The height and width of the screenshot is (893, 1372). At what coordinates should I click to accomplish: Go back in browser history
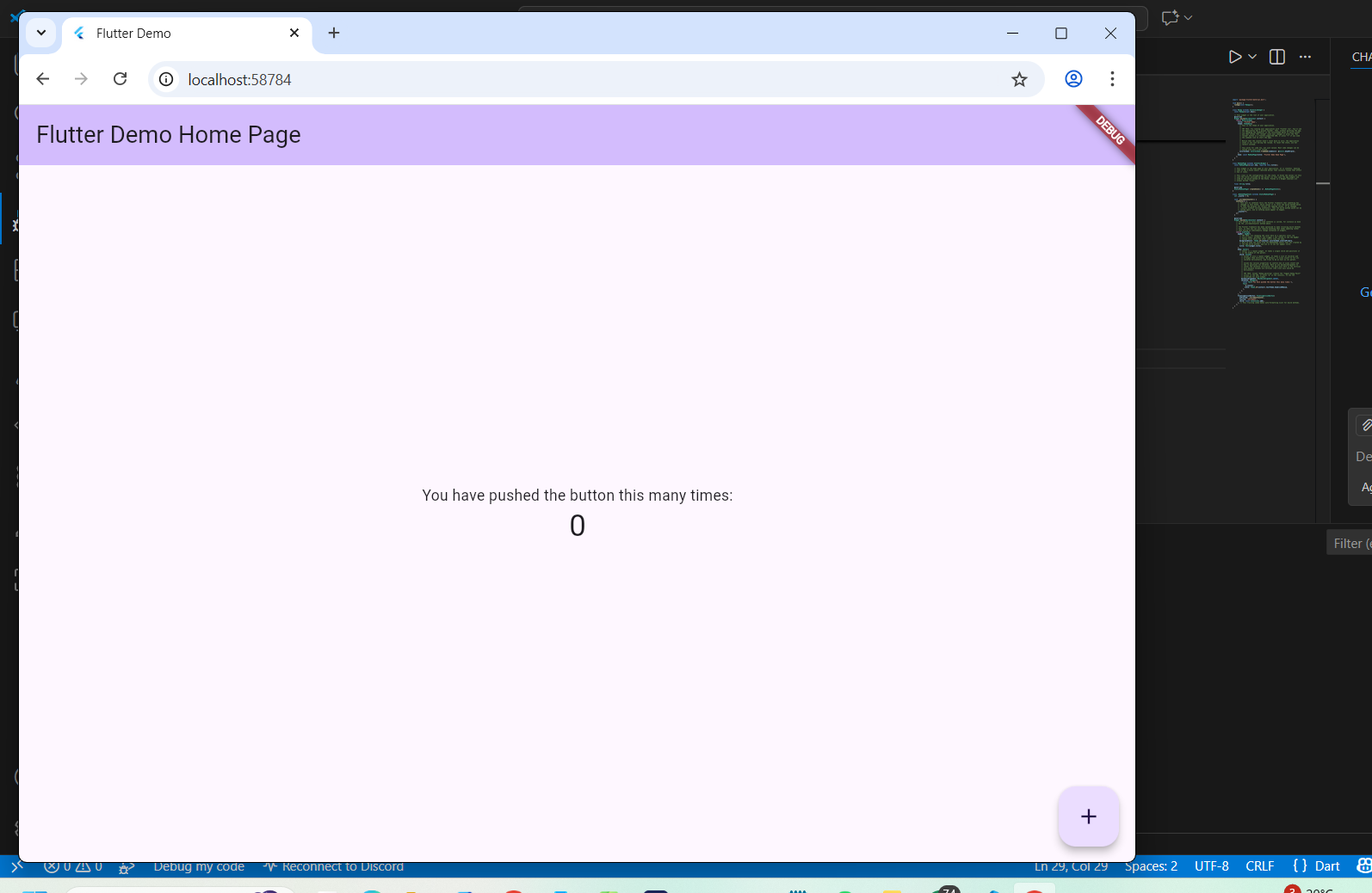(43, 79)
